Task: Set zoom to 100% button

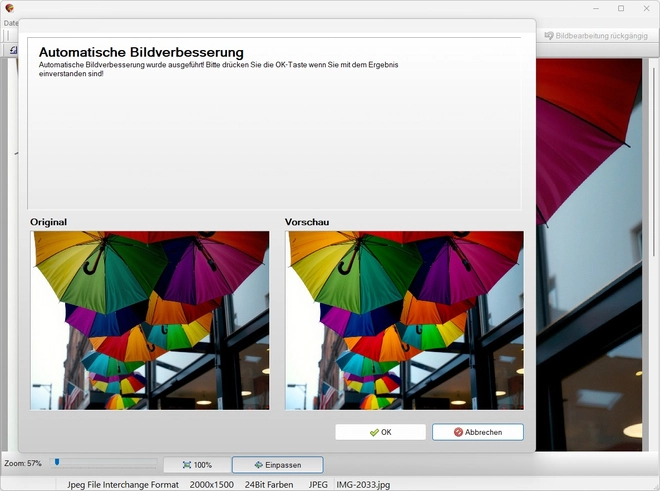Action: coord(197,465)
